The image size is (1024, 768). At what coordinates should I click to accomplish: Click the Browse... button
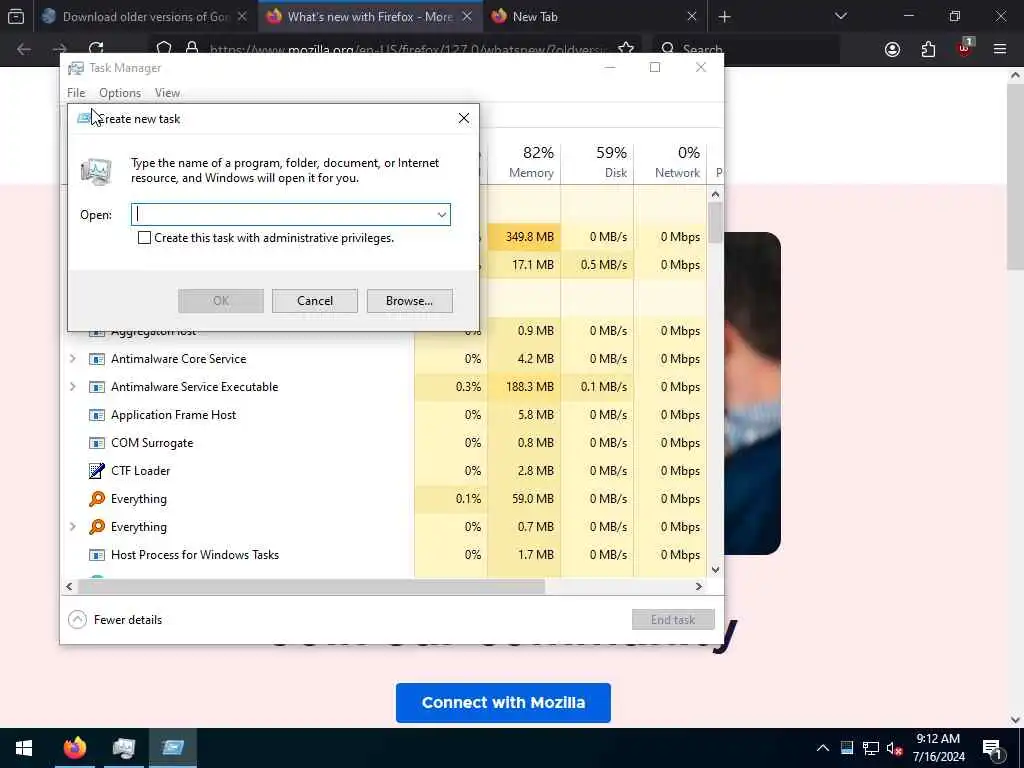pyautogui.click(x=409, y=301)
